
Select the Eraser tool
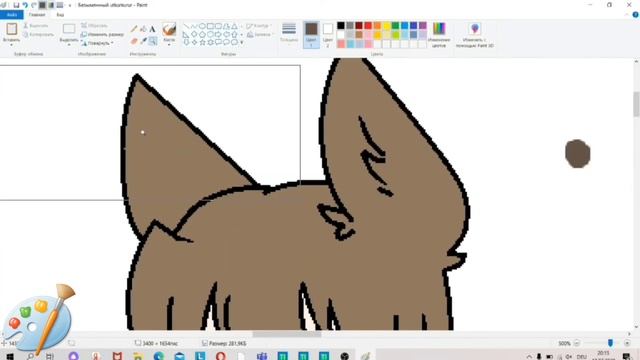pyautogui.click(x=134, y=41)
